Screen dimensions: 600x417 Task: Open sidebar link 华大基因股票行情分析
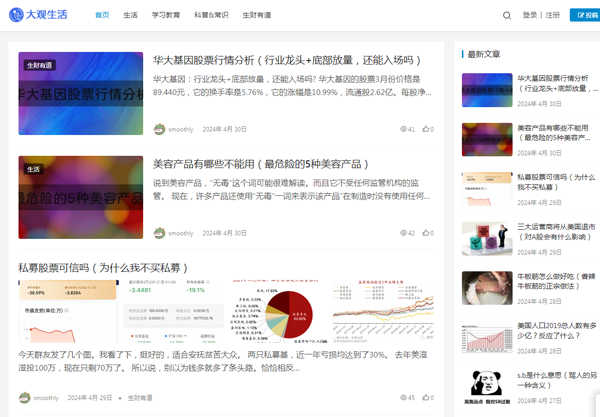[x=558, y=83]
